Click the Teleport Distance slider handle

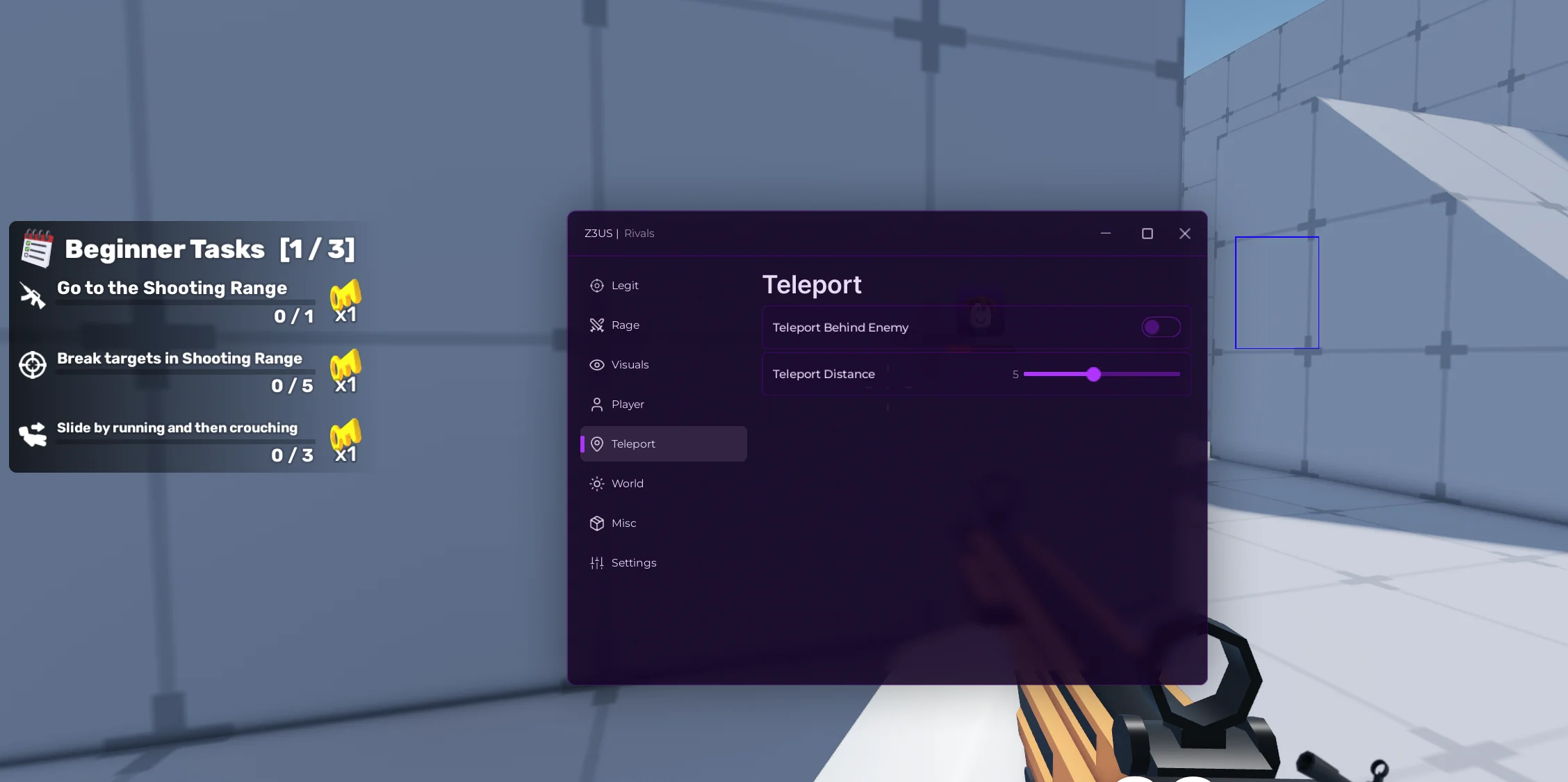1093,375
